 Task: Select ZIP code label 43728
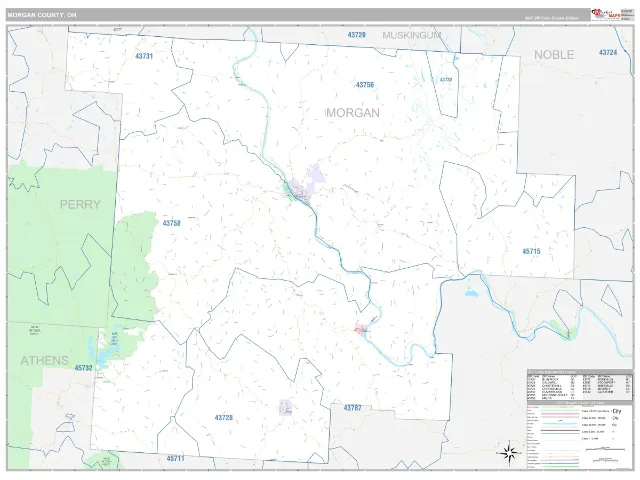pos(224,418)
